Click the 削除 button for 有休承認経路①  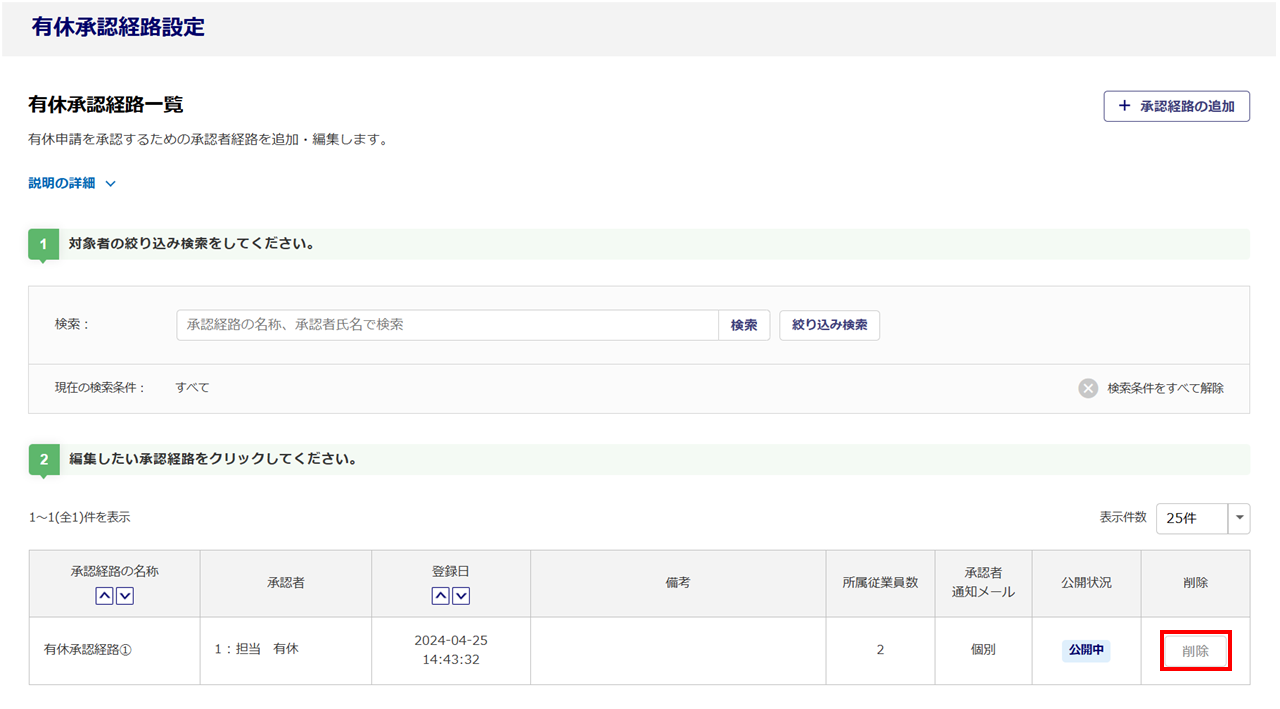pyautogui.click(x=1195, y=651)
